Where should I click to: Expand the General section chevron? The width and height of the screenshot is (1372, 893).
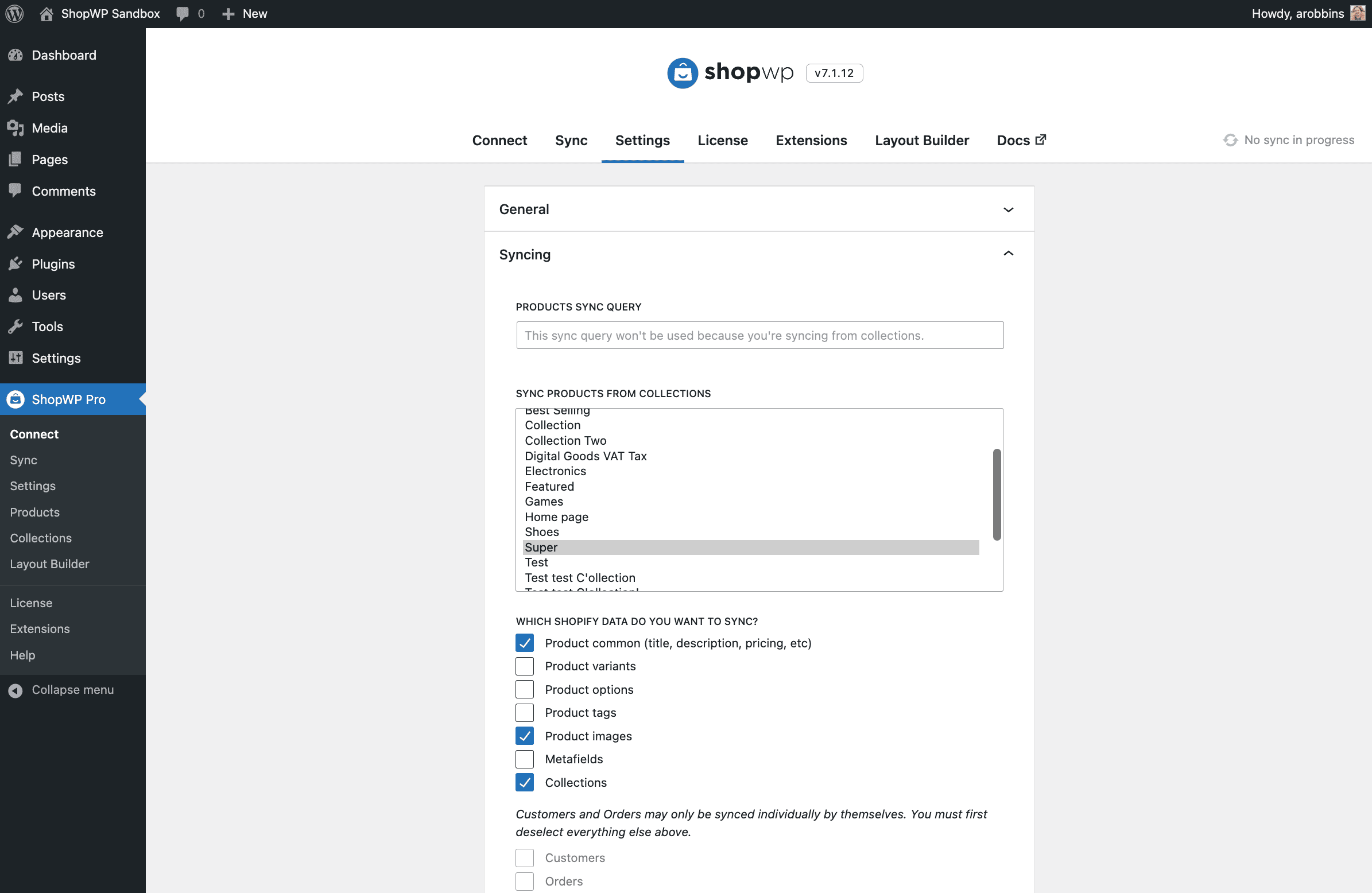point(1008,209)
